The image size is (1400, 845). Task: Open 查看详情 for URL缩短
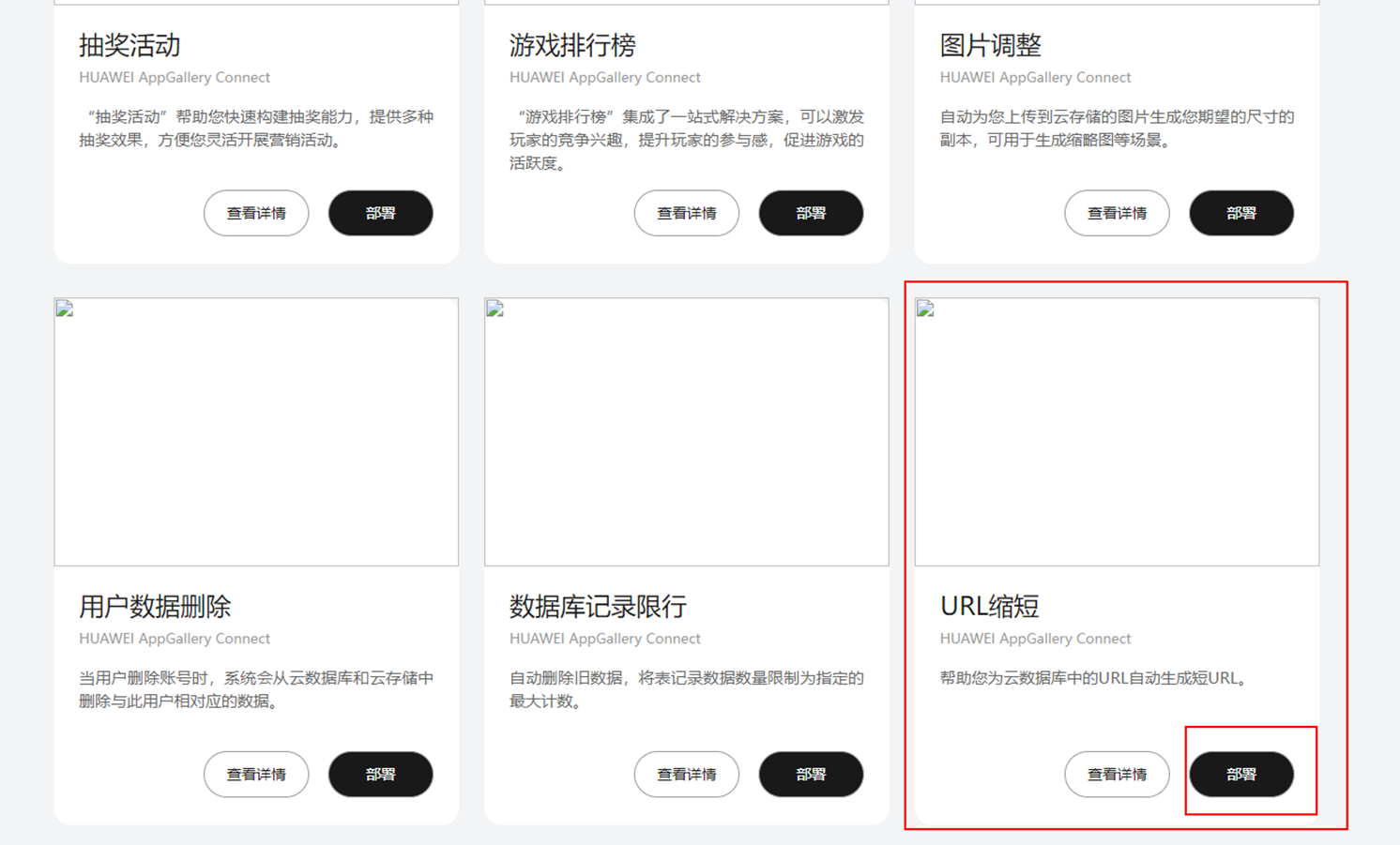pos(1117,774)
